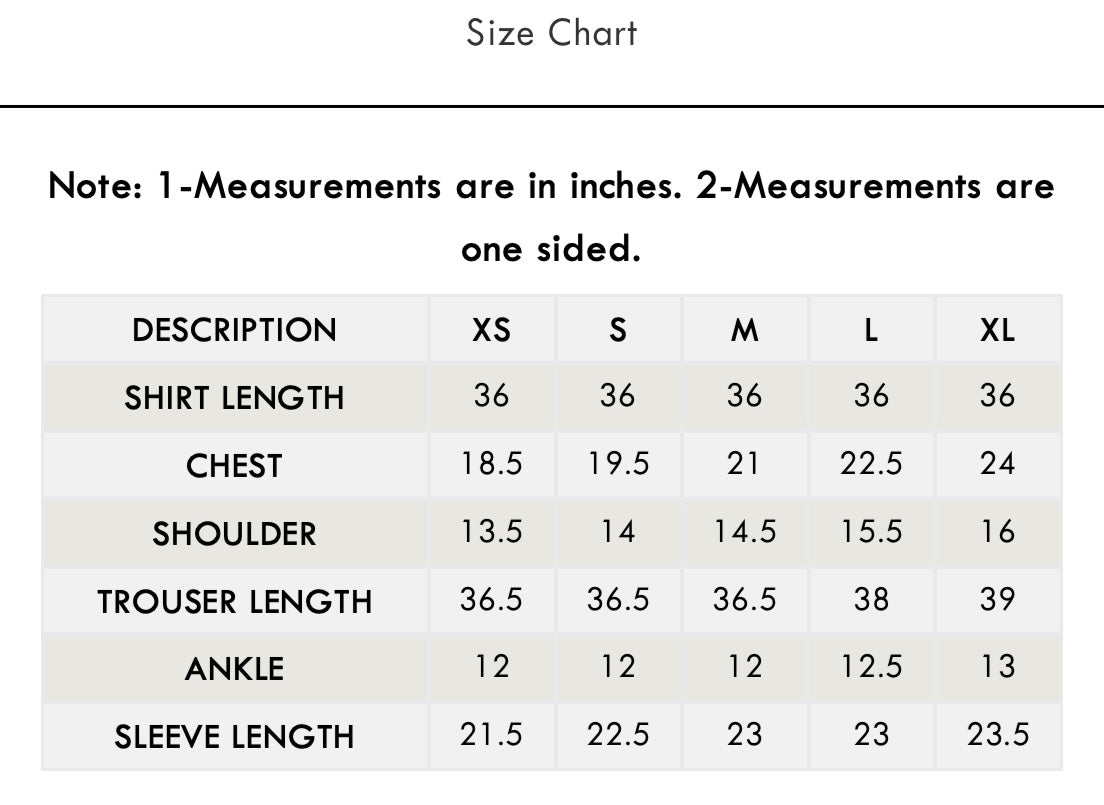Select the ANKLE row label

234,668
